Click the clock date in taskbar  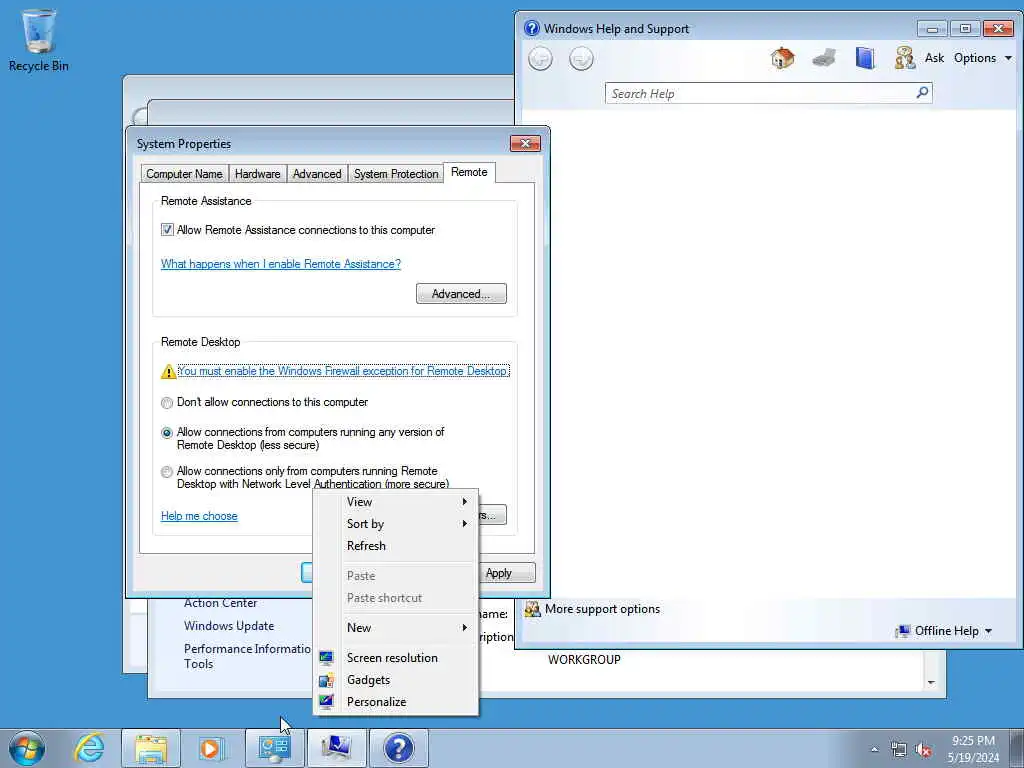973,749
